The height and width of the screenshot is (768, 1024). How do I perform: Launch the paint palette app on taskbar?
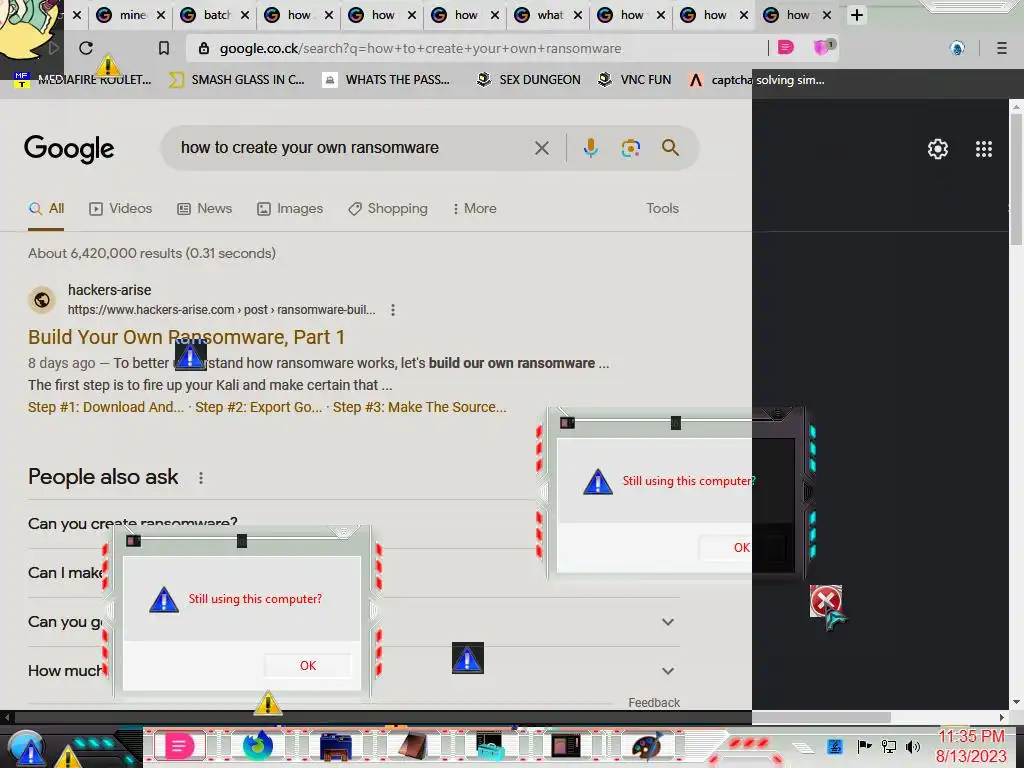click(x=646, y=746)
